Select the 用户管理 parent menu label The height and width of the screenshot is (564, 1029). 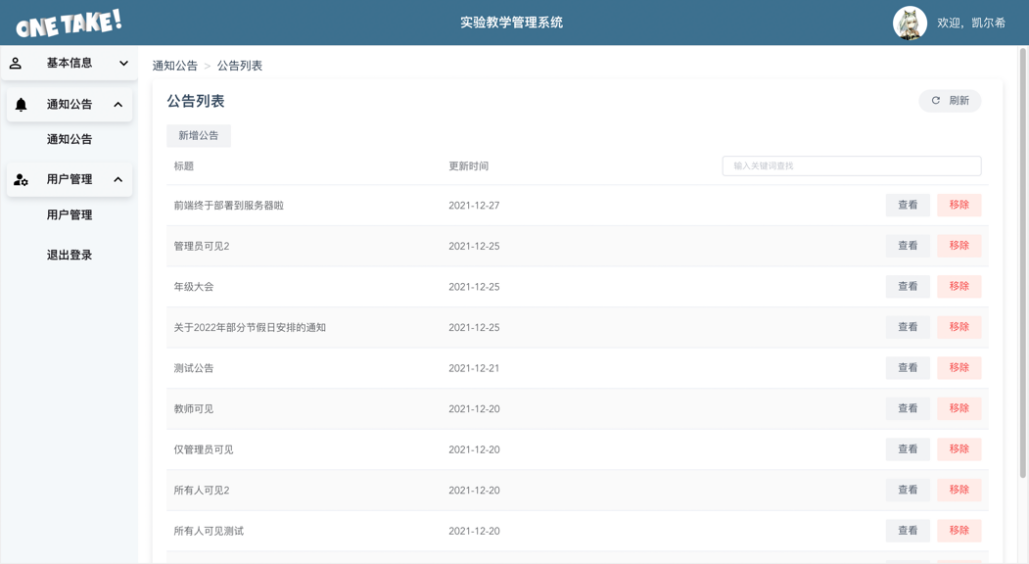(x=69, y=179)
